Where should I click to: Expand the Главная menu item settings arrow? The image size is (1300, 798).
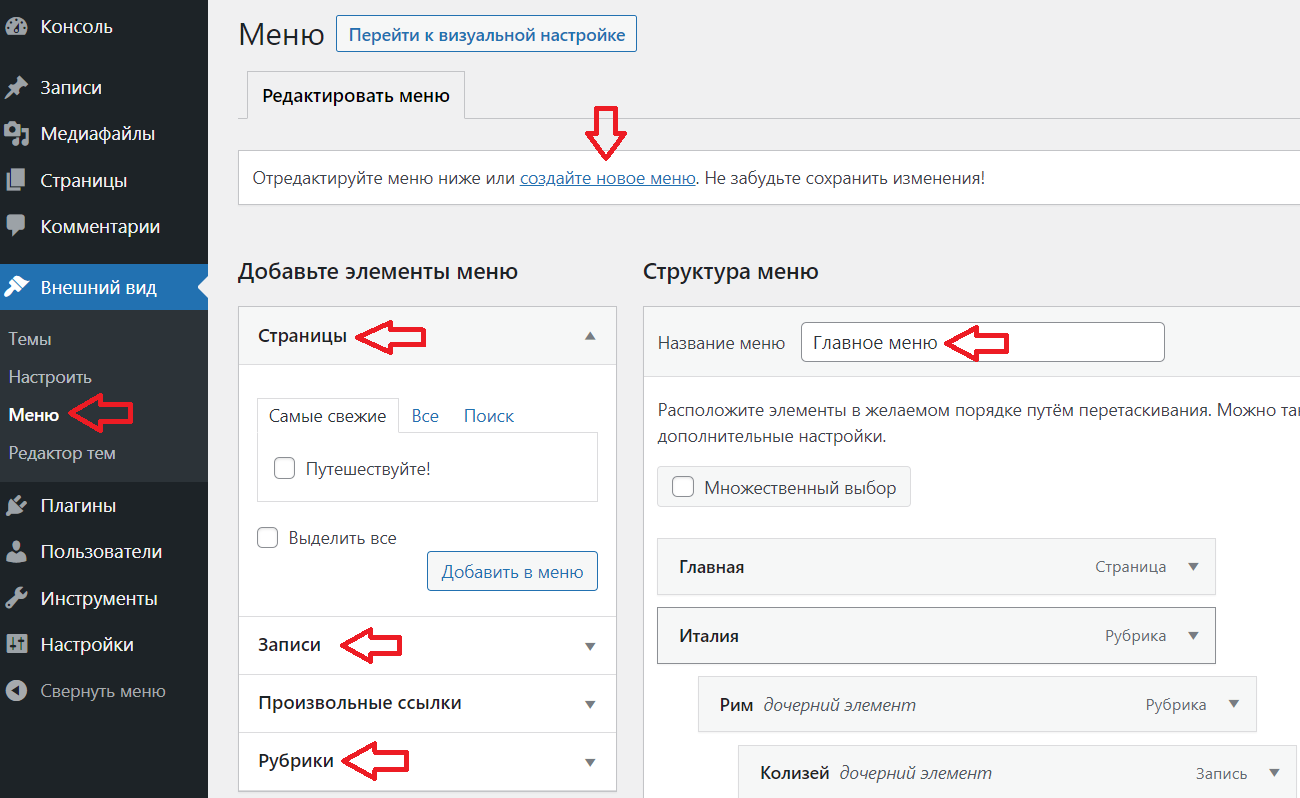coord(1193,567)
